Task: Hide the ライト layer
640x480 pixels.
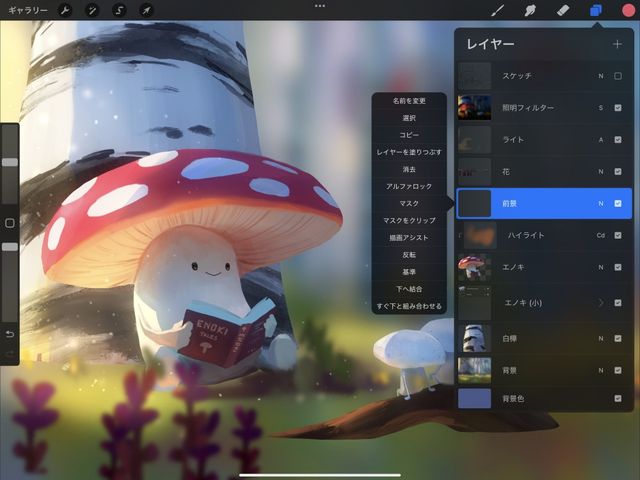Action: point(618,140)
